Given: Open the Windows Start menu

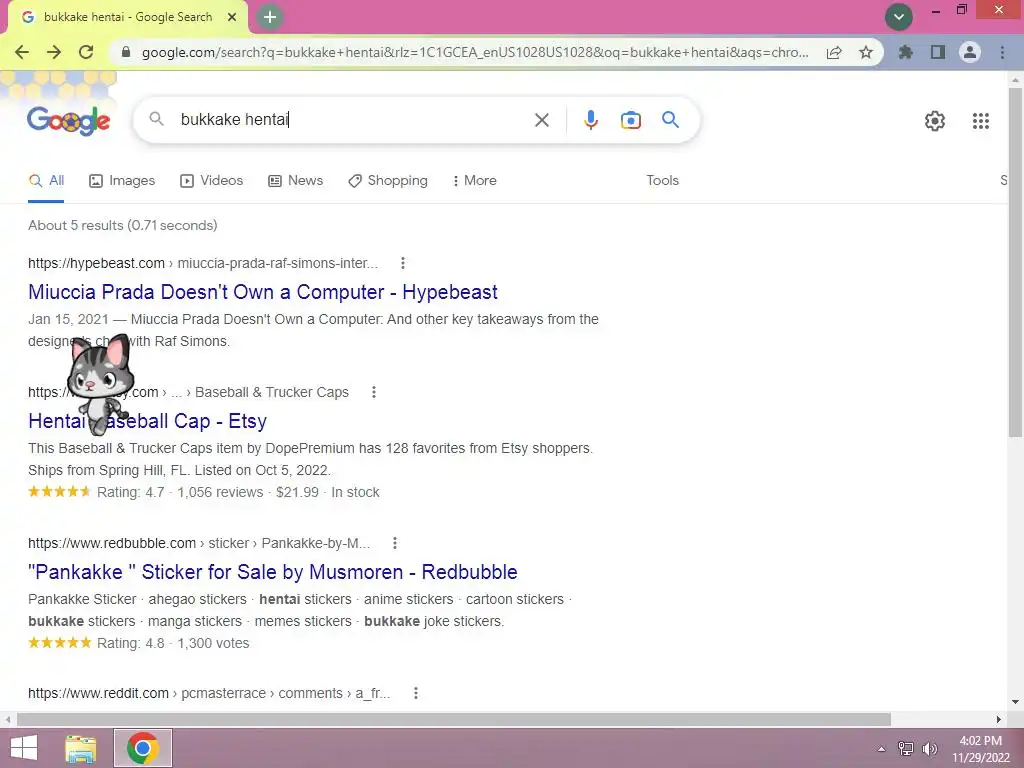Looking at the screenshot, I should (x=24, y=748).
